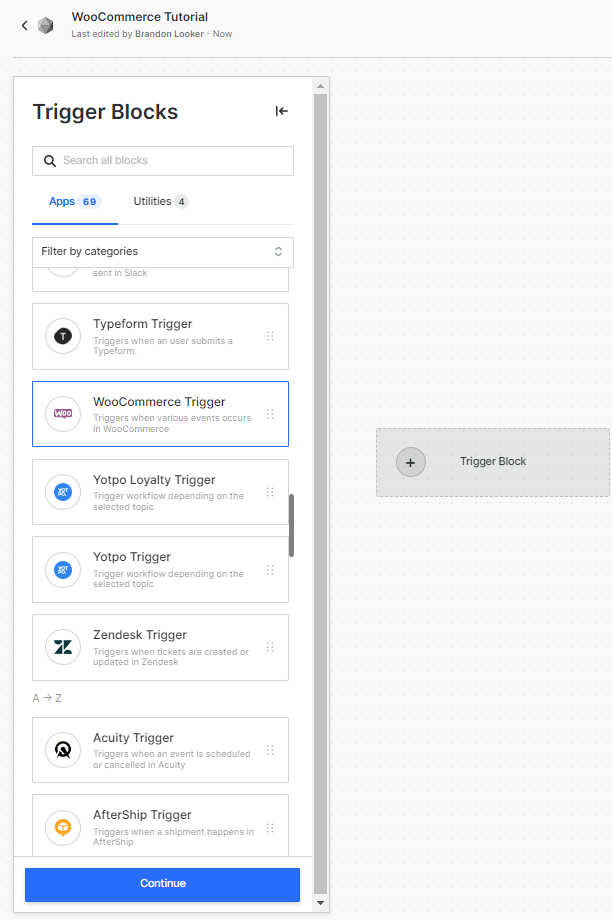Viewport: 612px width, 920px height.
Task: Click the Acuity Trigger logo icon
Action: pos(63,750)
